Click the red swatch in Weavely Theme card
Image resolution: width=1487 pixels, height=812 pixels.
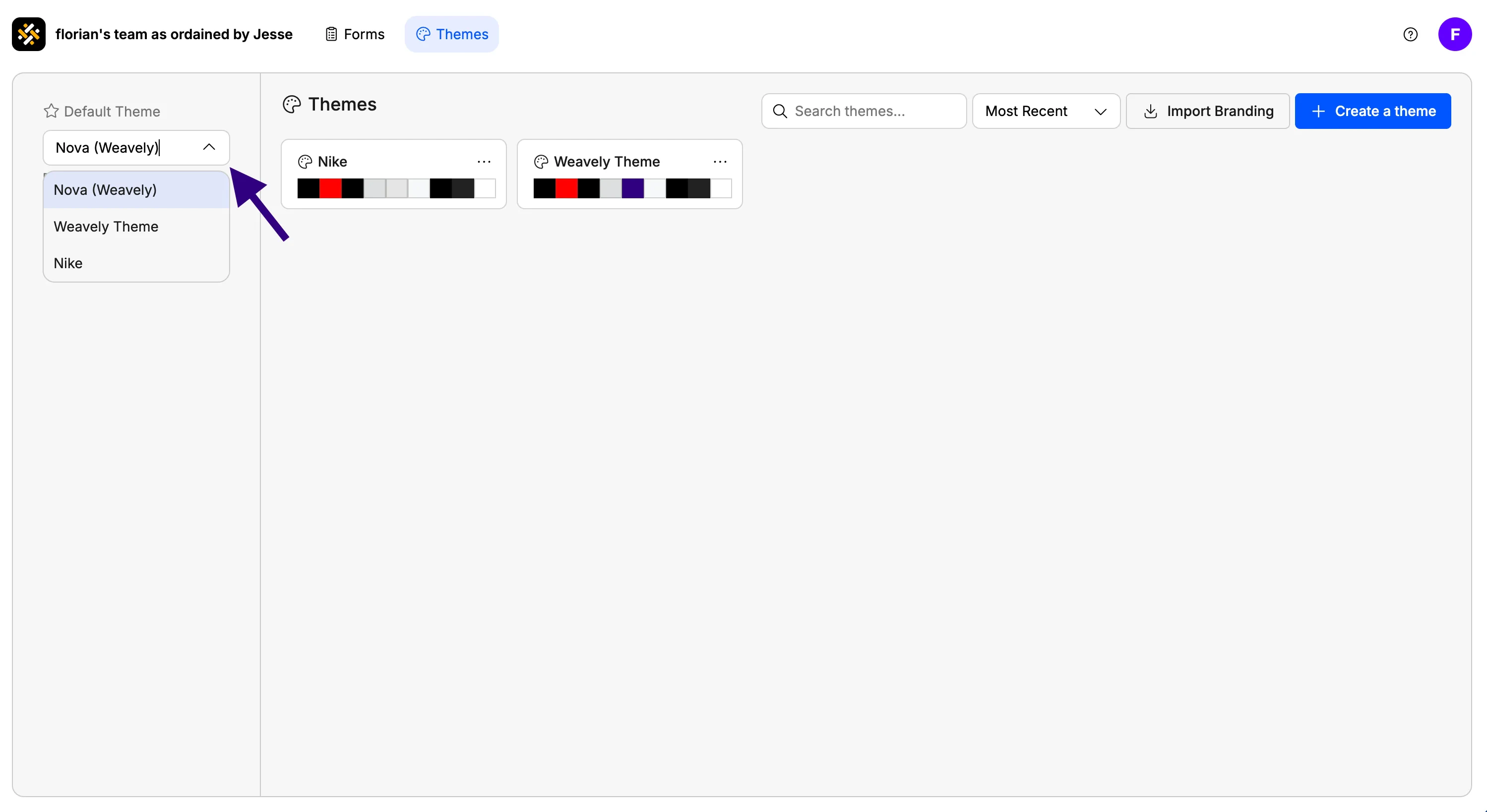click(x=566, y=189)
